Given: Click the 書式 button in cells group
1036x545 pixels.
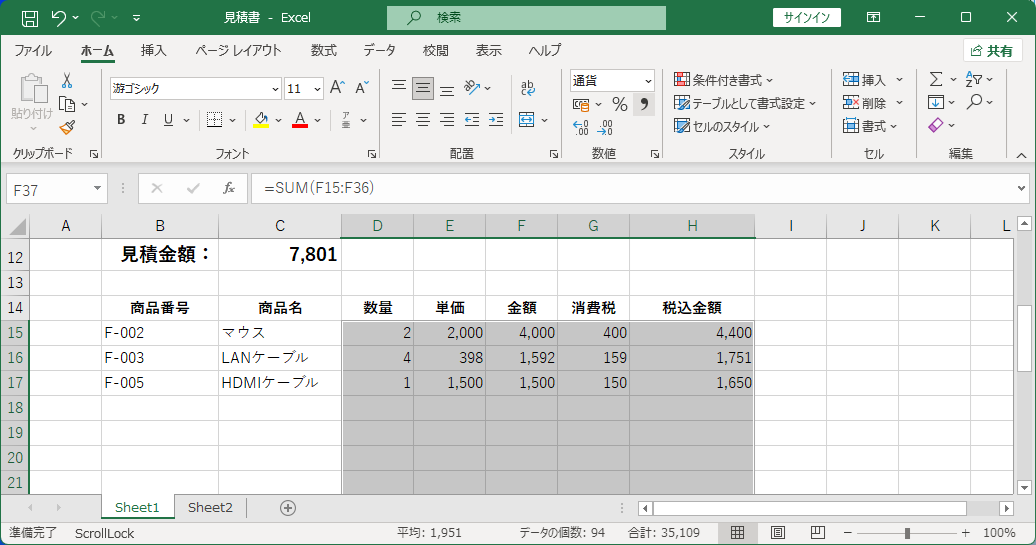Looking at the screenshot, I should pyautogui.click(x=870, y=126).
